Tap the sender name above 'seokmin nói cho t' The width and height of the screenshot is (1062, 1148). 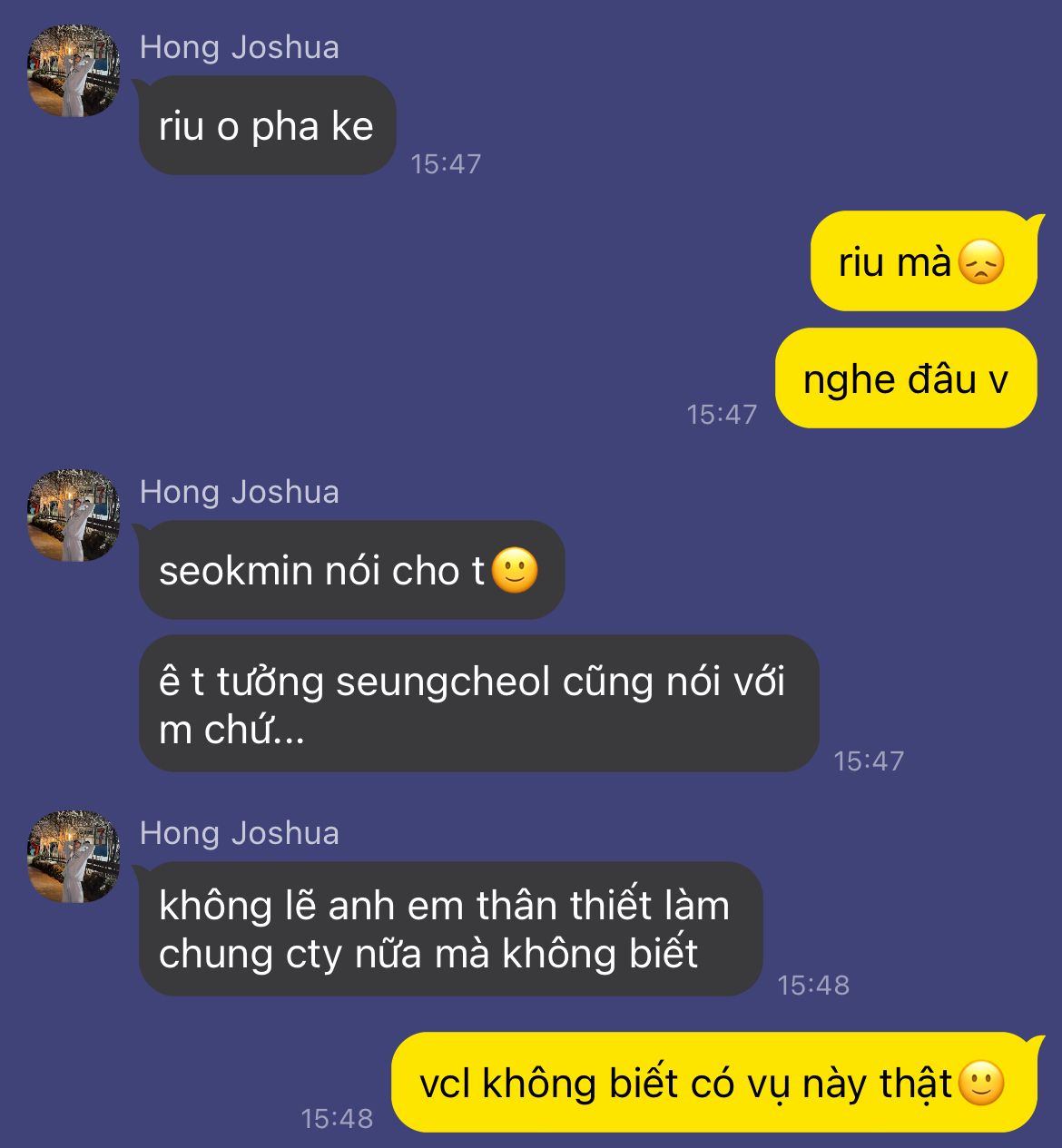tap(240, 492)
